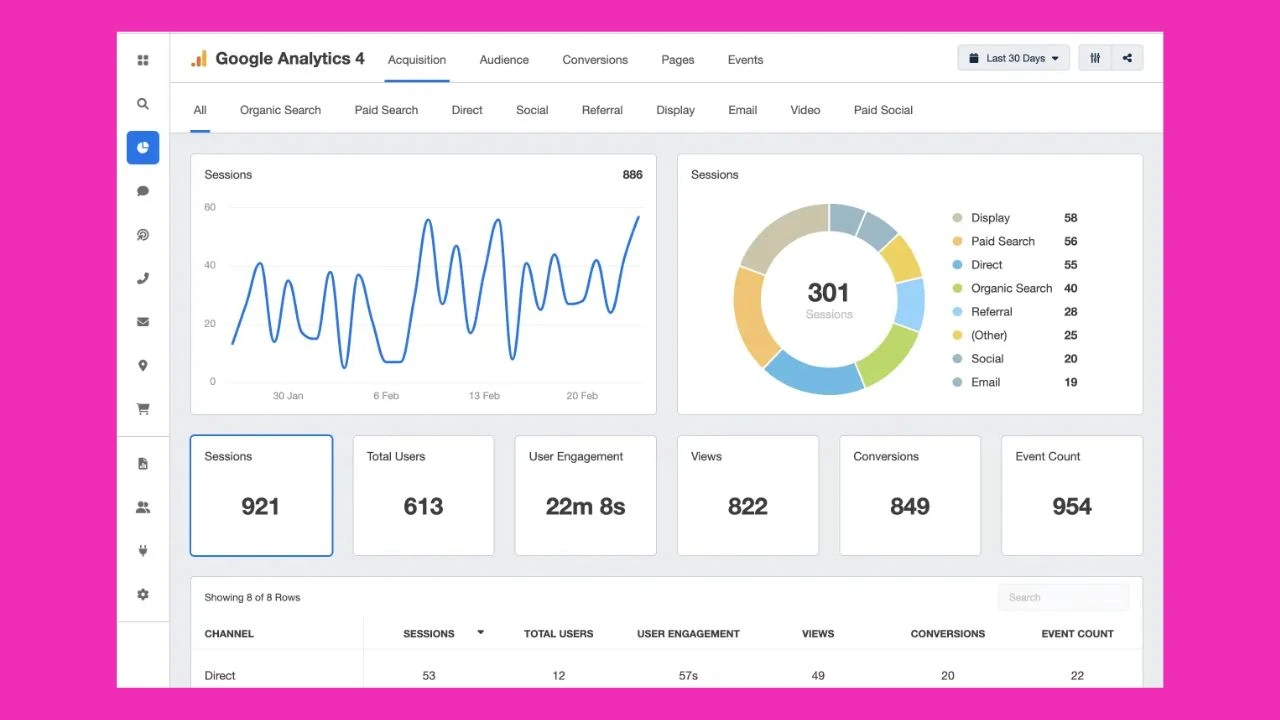Viewport: 1280px width, 720px height.
Task: Select the Total Users 613 metric card
Action: click(423, 495)
